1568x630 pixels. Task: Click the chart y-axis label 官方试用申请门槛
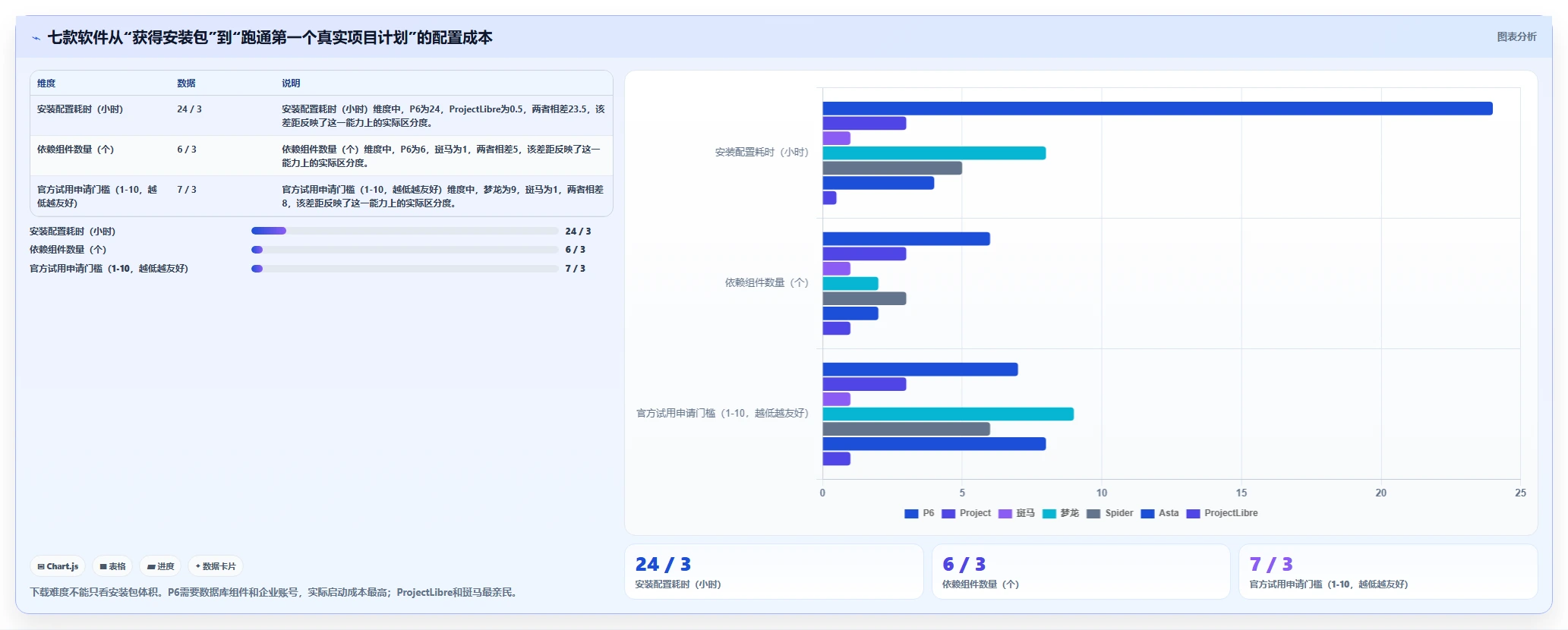click(722, 414)
